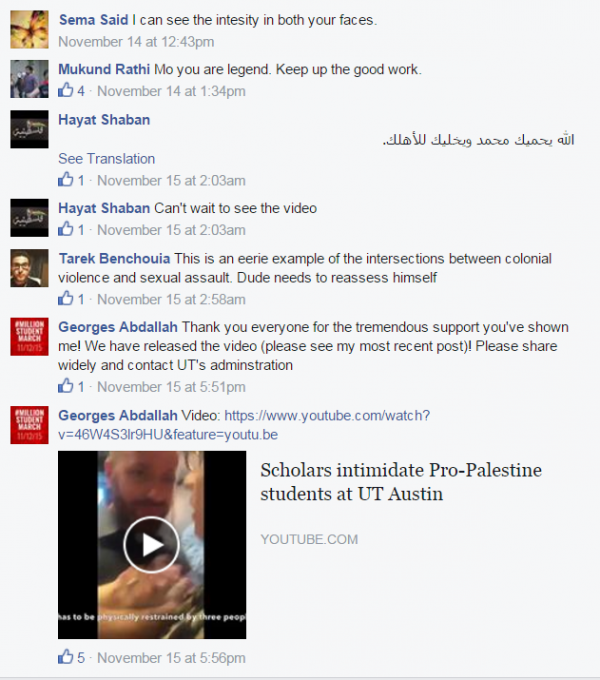This screenshot has width=600, height=680.
Task: Open "Scholars intimidate Pro-Palestine students" video title
Action: (401, 482)
